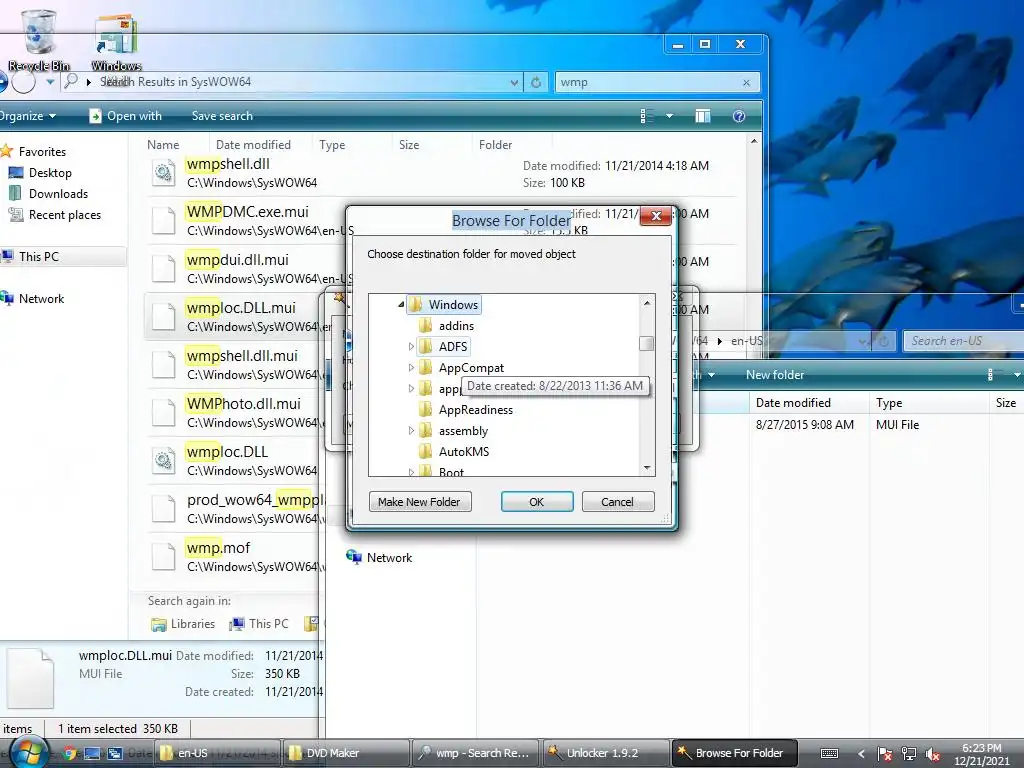The height and width of the screenshot is (768, 1024).
Task: Click the wmploc.DLL file icon
Action: point(163,461)
